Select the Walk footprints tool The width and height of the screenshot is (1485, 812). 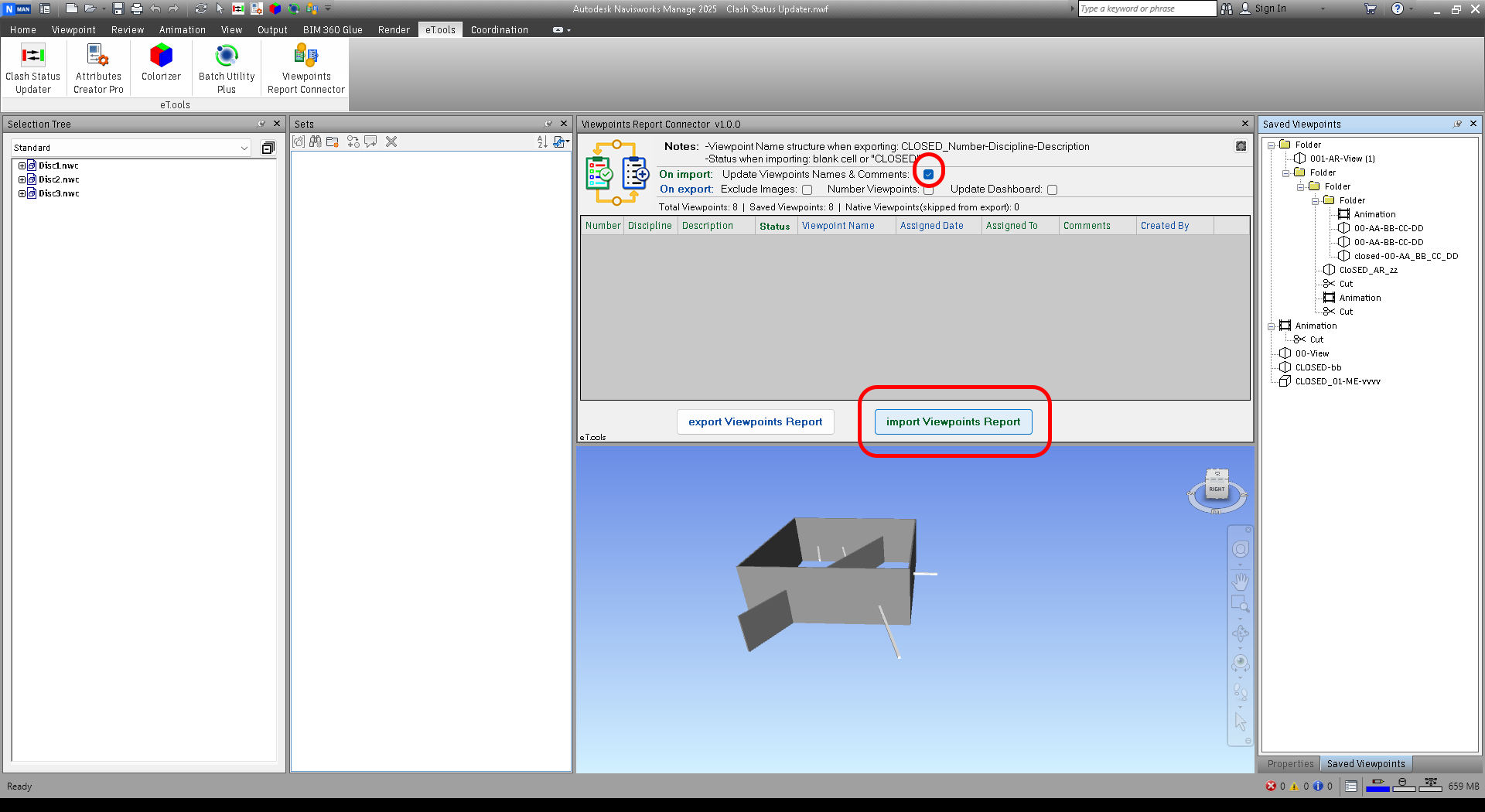(x=1240, y=691)
